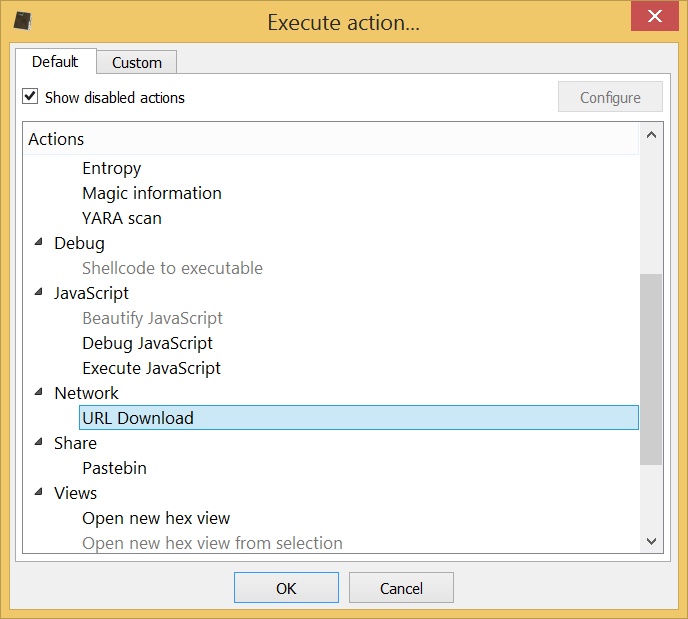Select the Pastebin action
The height and width of the screenshot is (619, 688).
(x=115, y=469)
